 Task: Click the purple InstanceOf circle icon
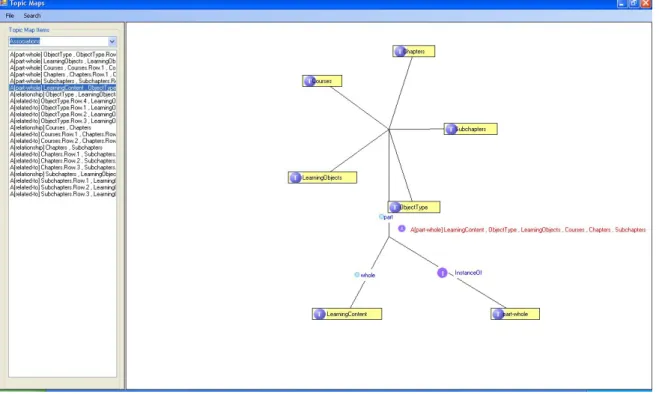click(442, 273)
